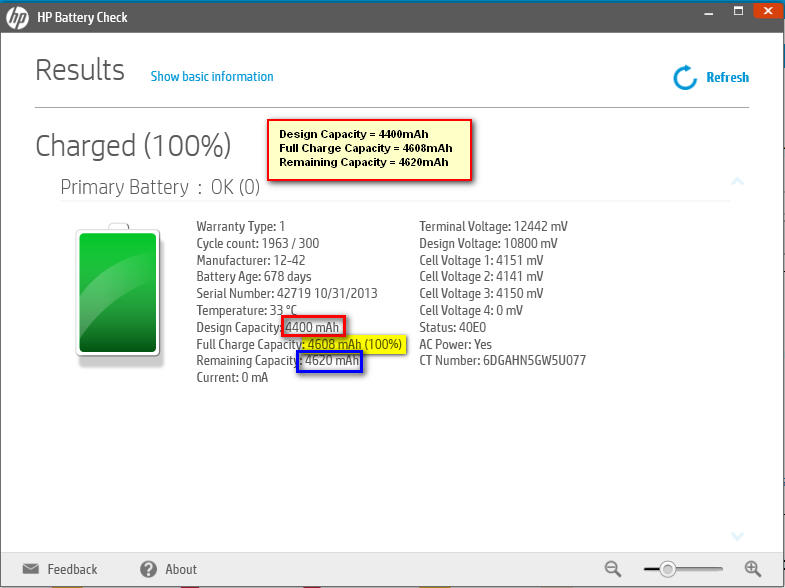Click the About question mark icon
The width and height of the screenshot is (785, 588).
(148, 569)
